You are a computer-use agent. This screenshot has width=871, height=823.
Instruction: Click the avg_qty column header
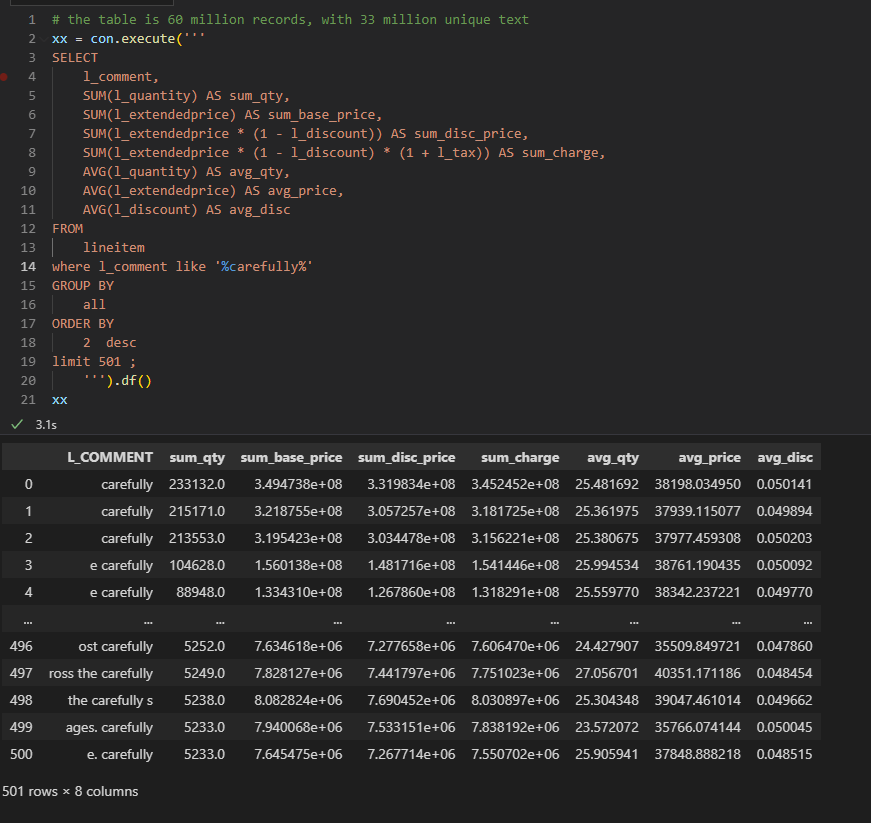[612, 457]
